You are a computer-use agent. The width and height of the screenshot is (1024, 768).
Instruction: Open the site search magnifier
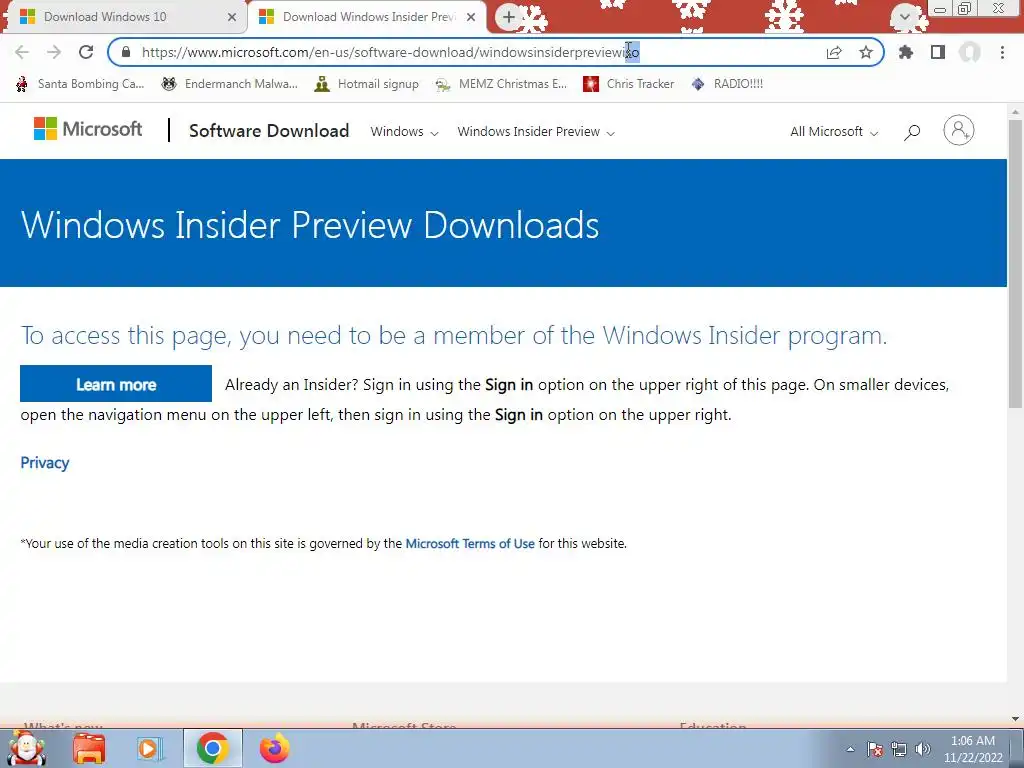pos(912,133)
